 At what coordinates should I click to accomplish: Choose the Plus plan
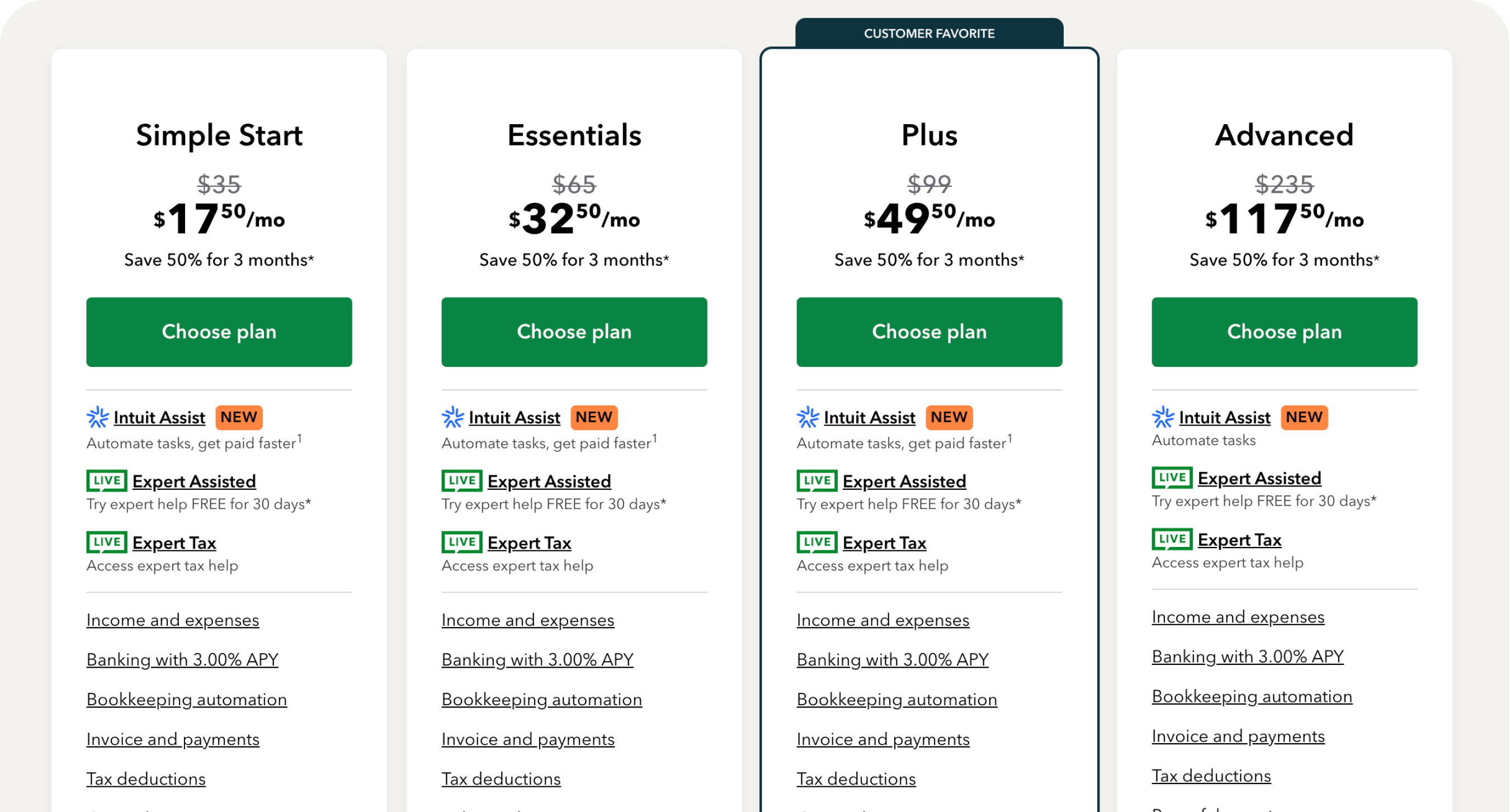[929, 332]
